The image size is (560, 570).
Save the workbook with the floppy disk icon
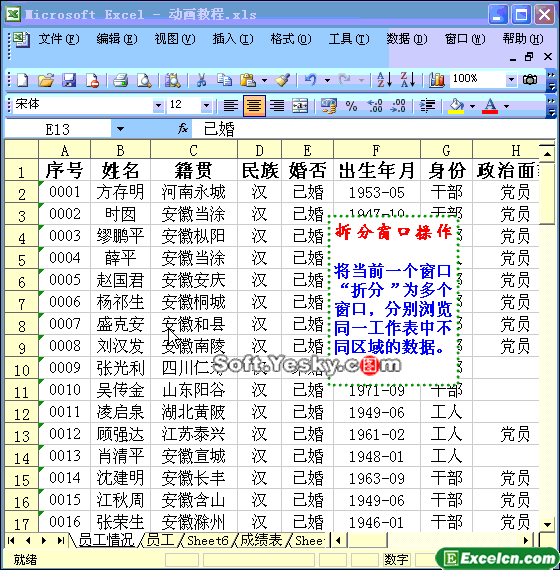[69, 80]
